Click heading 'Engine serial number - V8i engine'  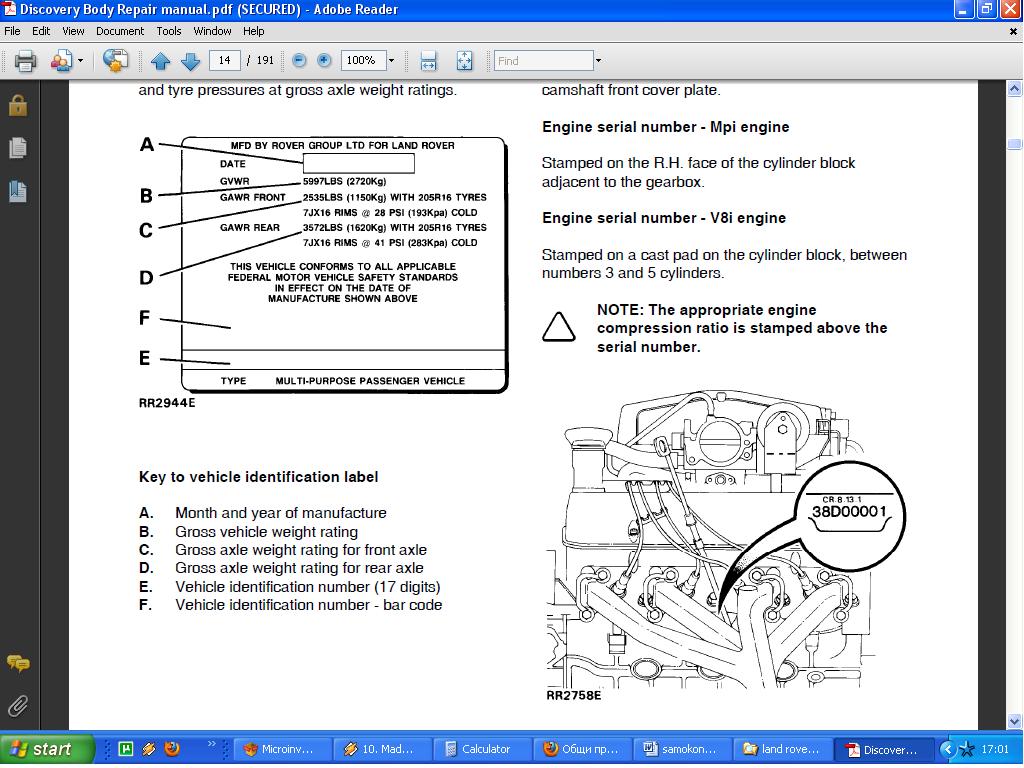point(664,218)
